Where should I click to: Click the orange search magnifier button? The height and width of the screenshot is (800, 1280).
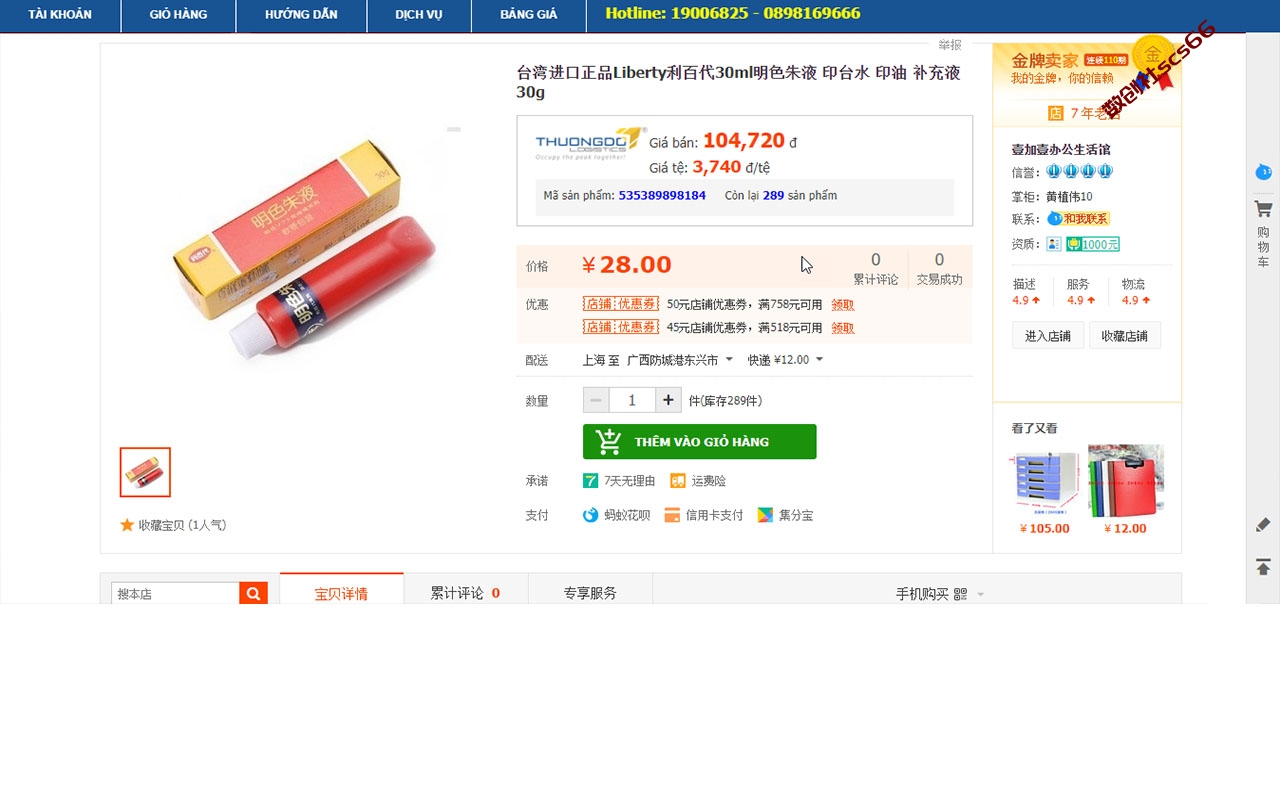[254, 593]
